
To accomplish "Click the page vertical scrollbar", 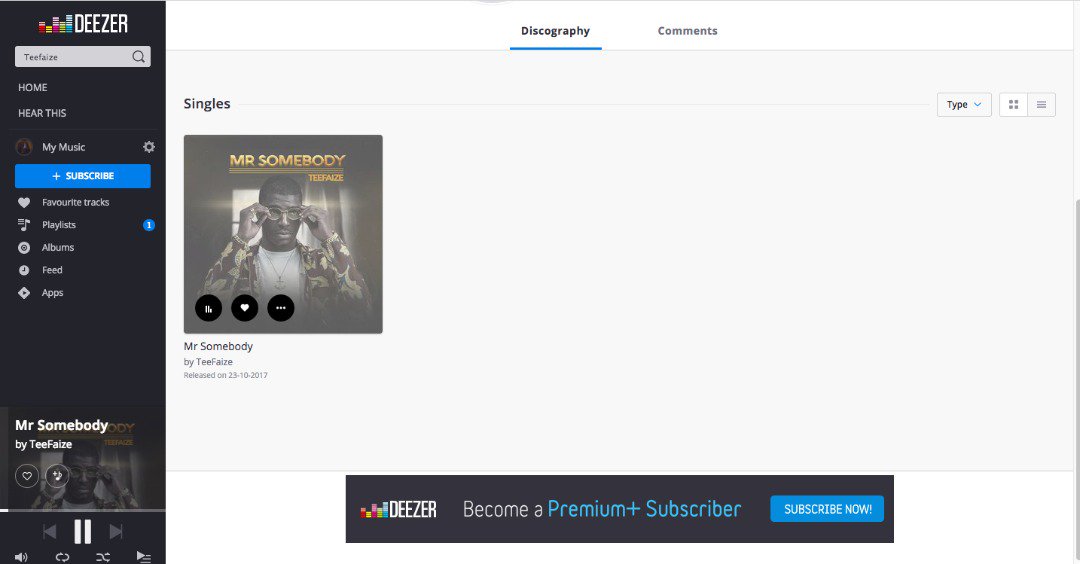I will [x=1075, y=379].
